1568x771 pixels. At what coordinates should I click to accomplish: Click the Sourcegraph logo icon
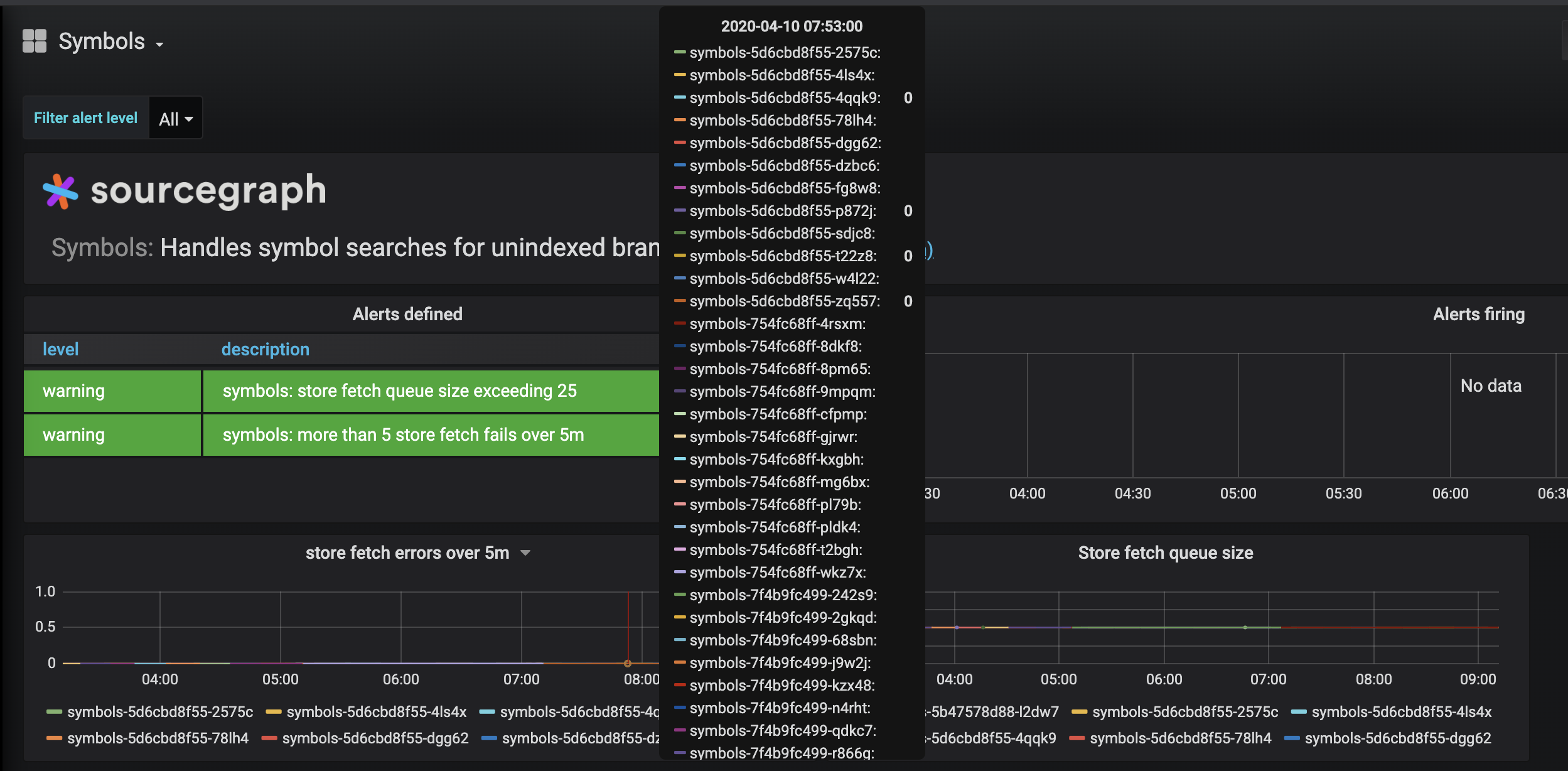60,191
